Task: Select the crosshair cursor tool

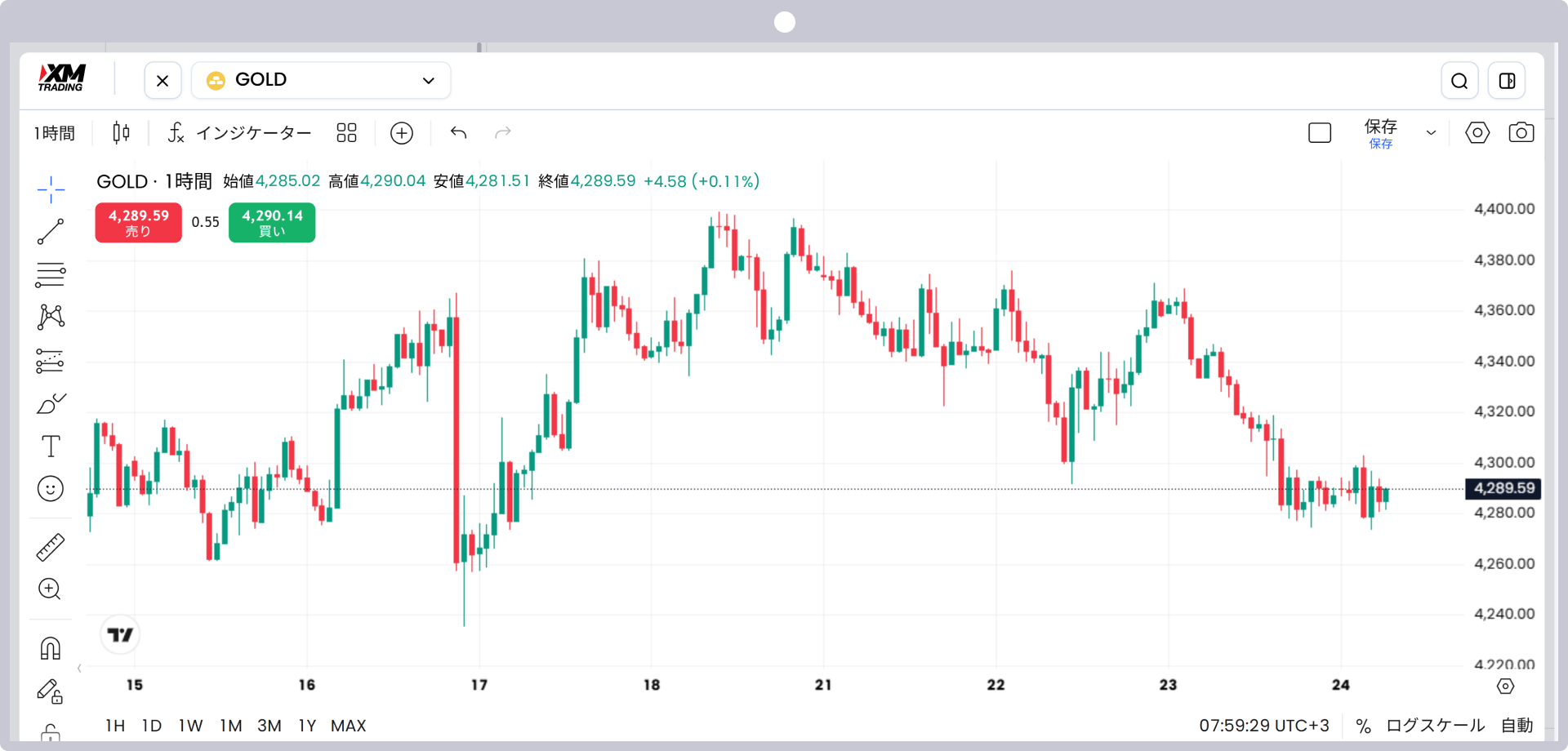Action: (51, 189)
